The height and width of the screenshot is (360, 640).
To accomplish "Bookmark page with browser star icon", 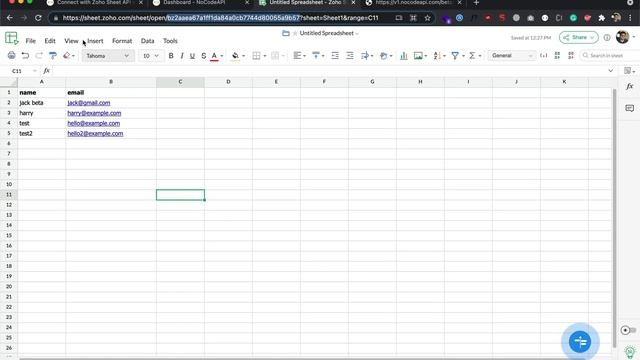I will (x=427, y=18).
